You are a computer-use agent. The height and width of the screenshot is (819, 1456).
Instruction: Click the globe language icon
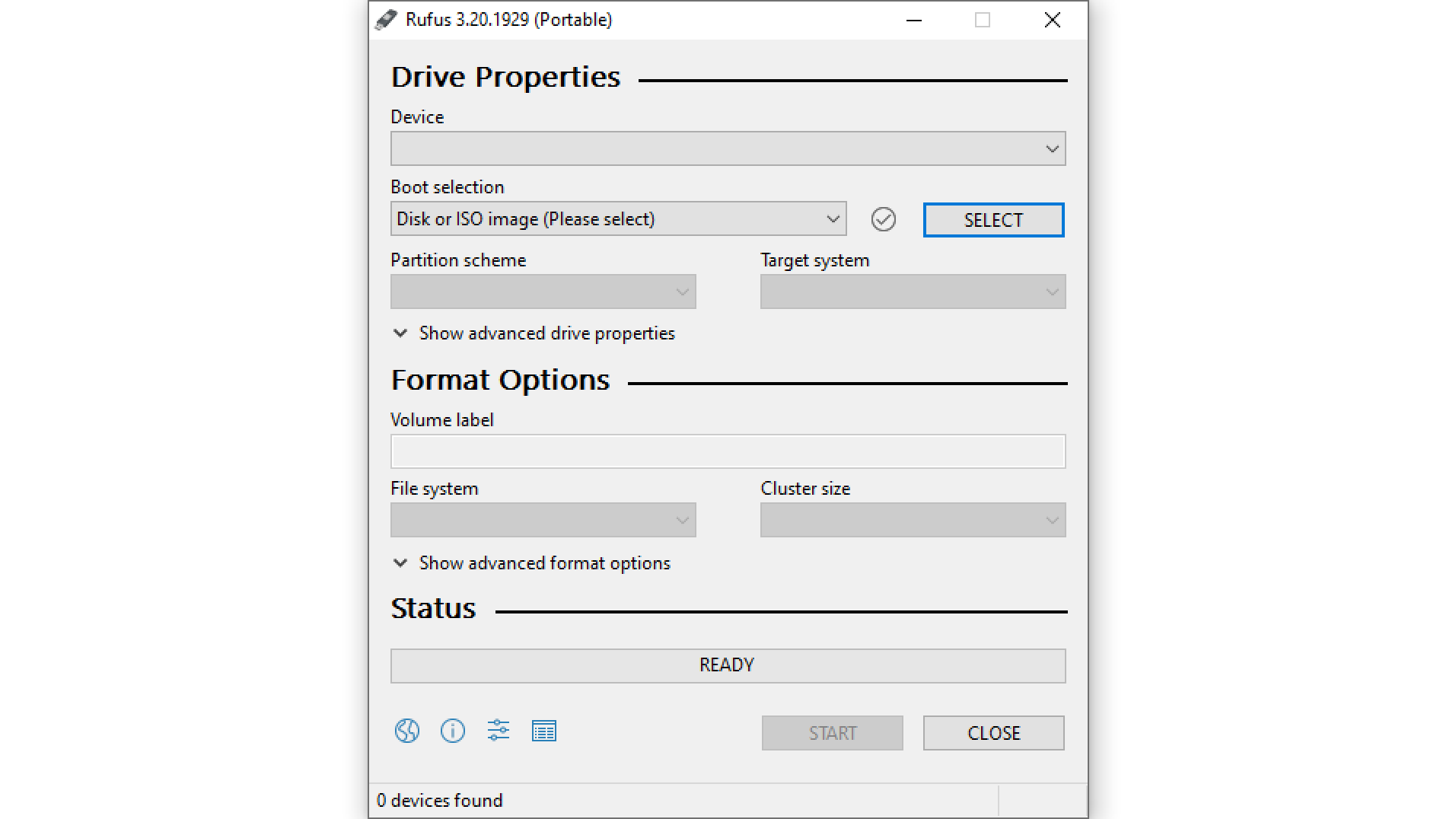[x=407, y=731]
